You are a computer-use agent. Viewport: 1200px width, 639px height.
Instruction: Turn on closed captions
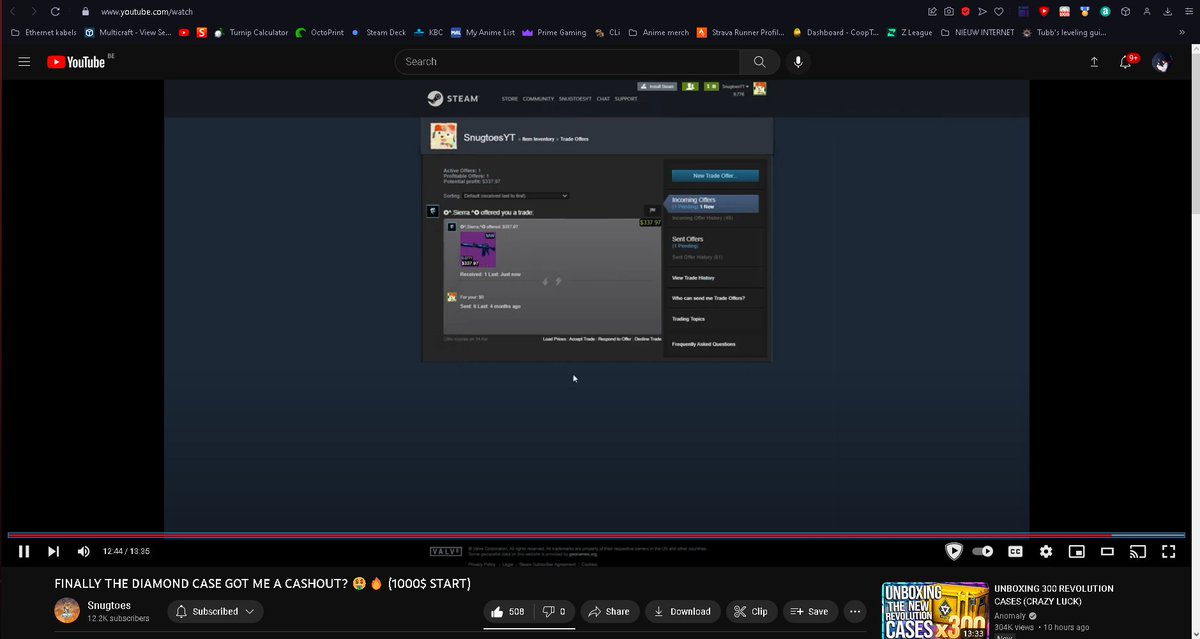[1015, 551]
